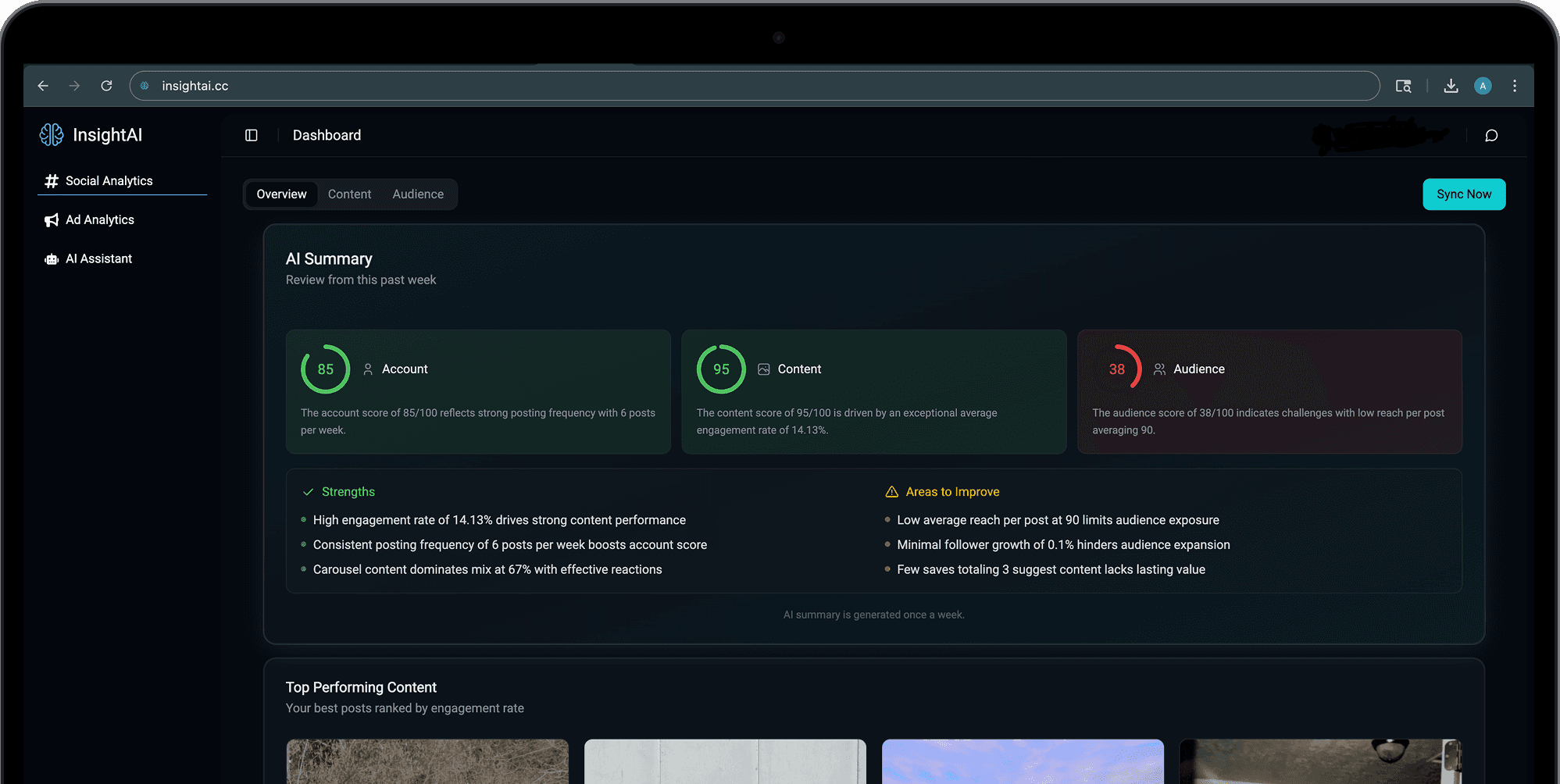The height and width of the screenshot is (784, 1560).
Task: Click the InsightAI brain logo
Action: click(52, 135)
